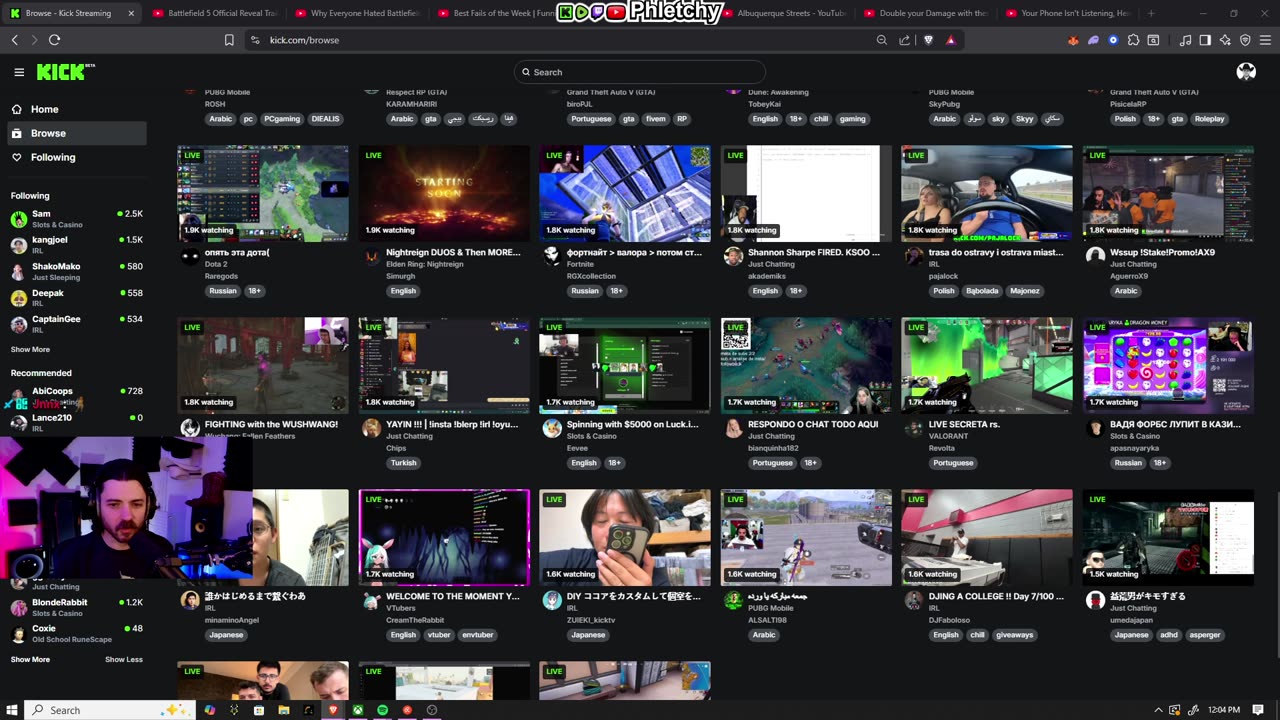
Task: Open CaptainGee channel in sidebar
Action: point(77,324)
